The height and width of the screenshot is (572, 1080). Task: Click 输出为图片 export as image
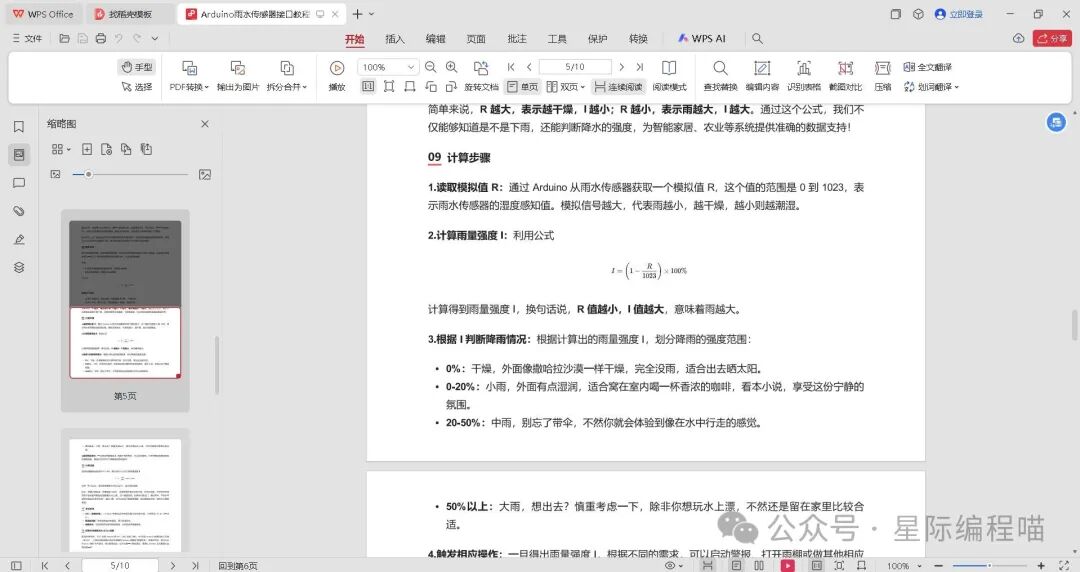(238, 75)
